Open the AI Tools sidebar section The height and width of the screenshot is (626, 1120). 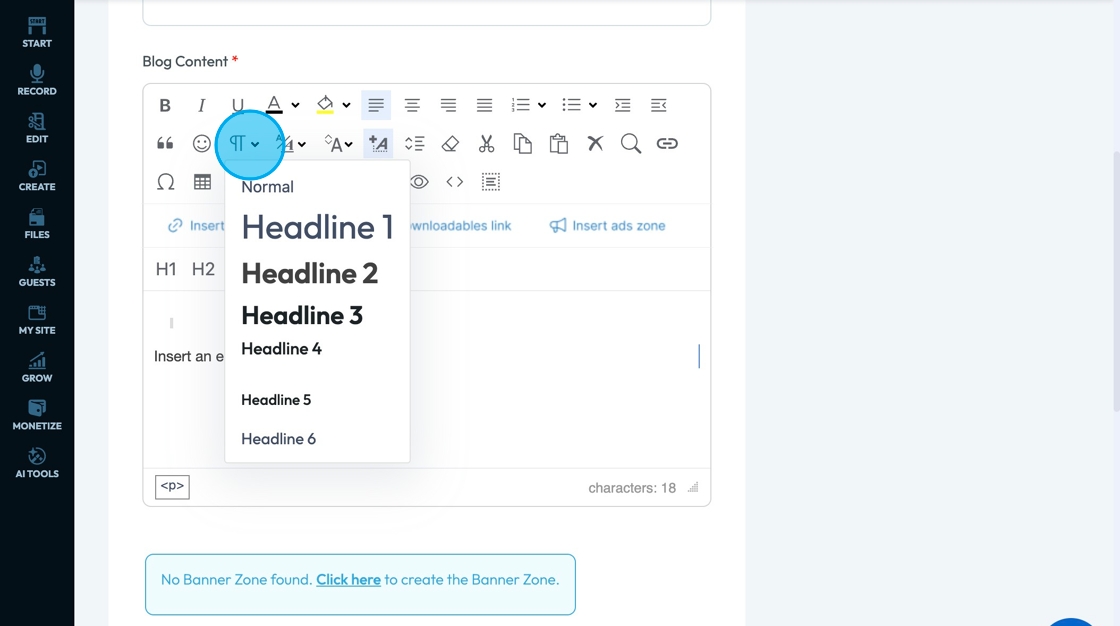pyautogui.click(x=36, y=463)
